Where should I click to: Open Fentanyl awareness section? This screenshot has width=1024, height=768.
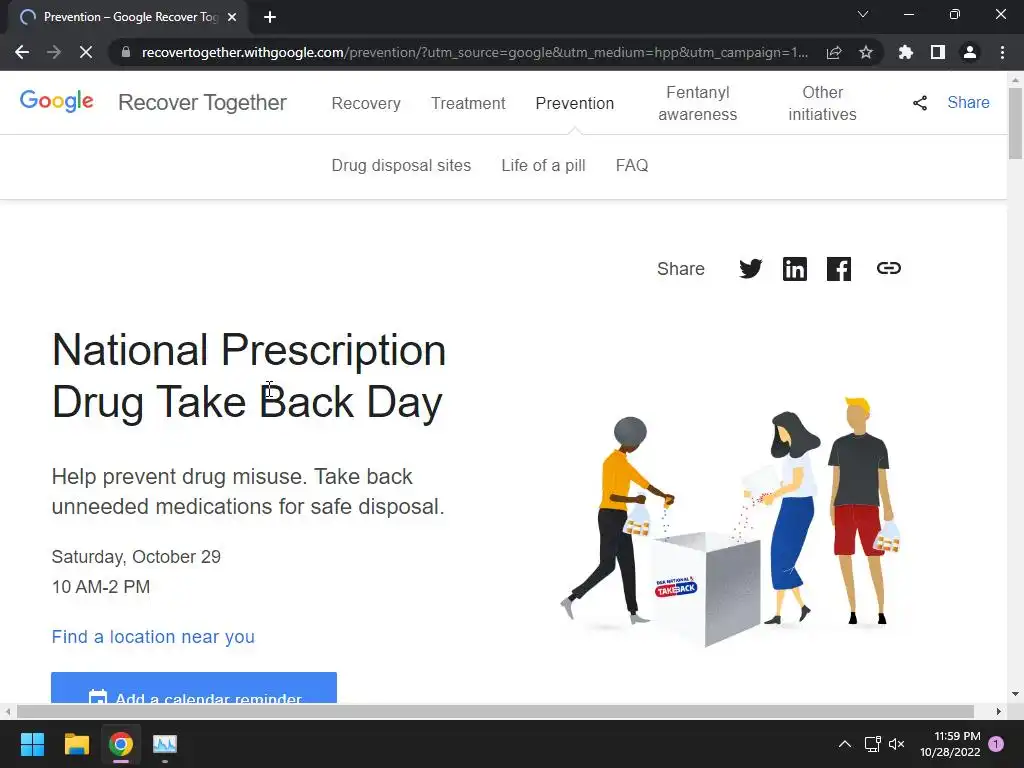click(697, 103)
